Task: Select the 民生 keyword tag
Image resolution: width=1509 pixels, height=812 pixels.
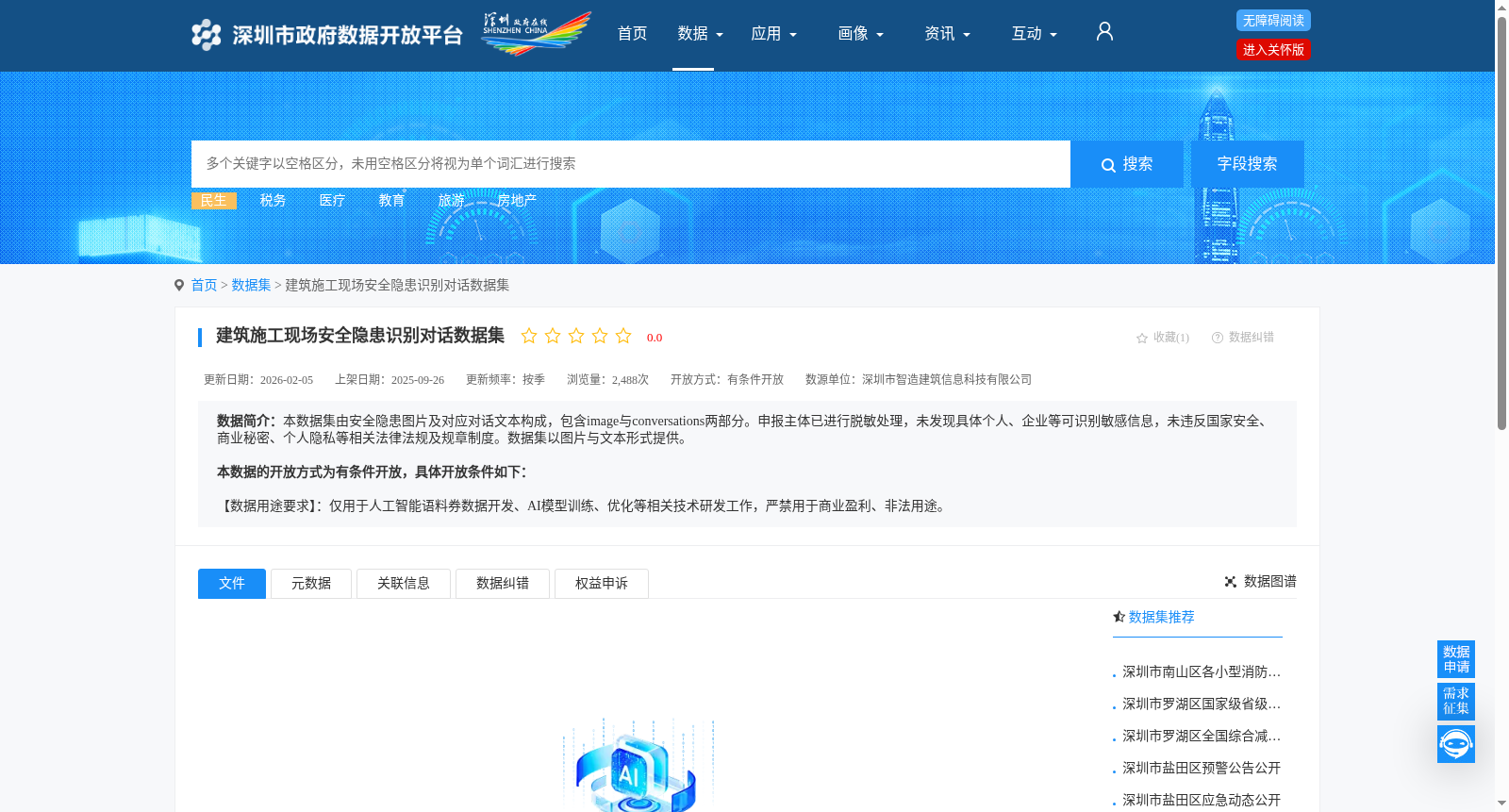Action: [x=214, y=201]
